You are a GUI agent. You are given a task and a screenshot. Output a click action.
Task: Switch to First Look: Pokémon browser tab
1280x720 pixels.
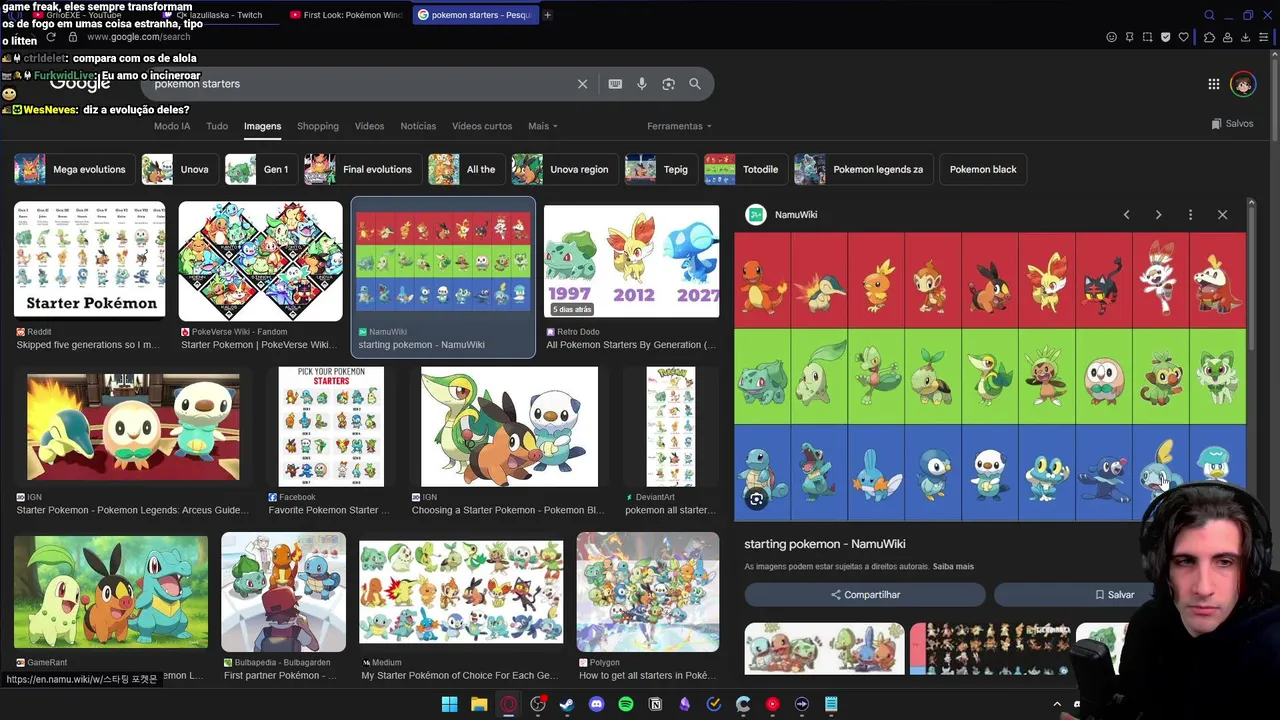click(345, 15)
